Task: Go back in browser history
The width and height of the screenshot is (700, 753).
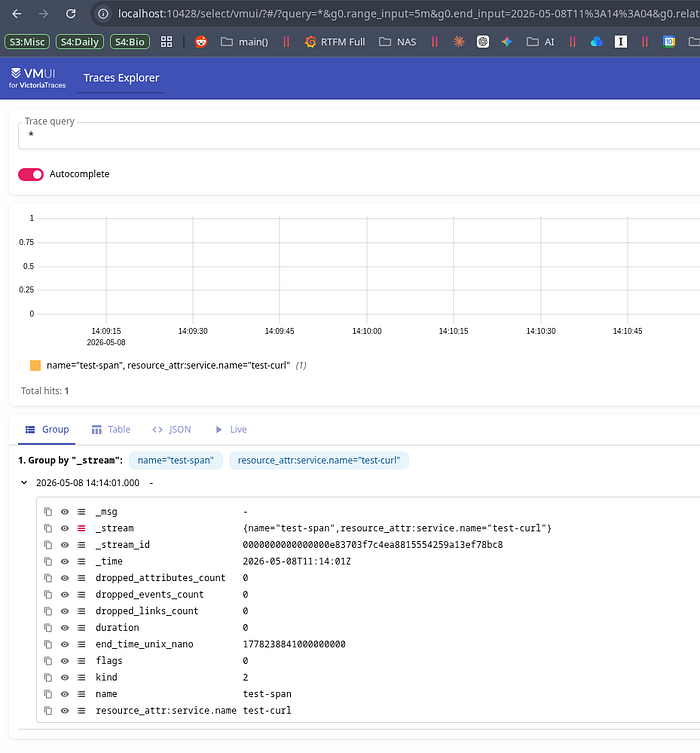Action: 17,13
